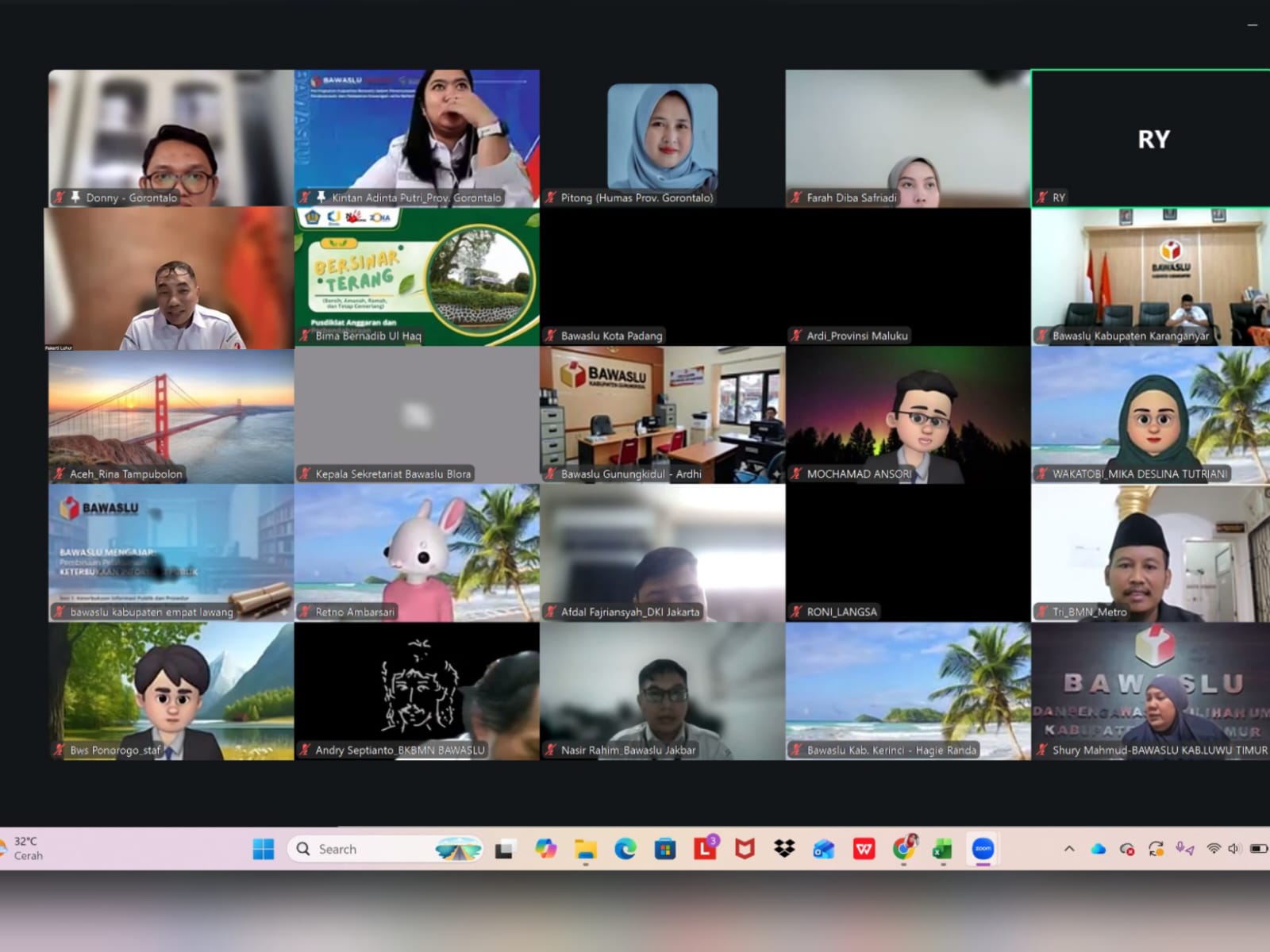Open the Dropbox taskbar icon
The width and height of the screenshot is (1270, 952).
784,849
